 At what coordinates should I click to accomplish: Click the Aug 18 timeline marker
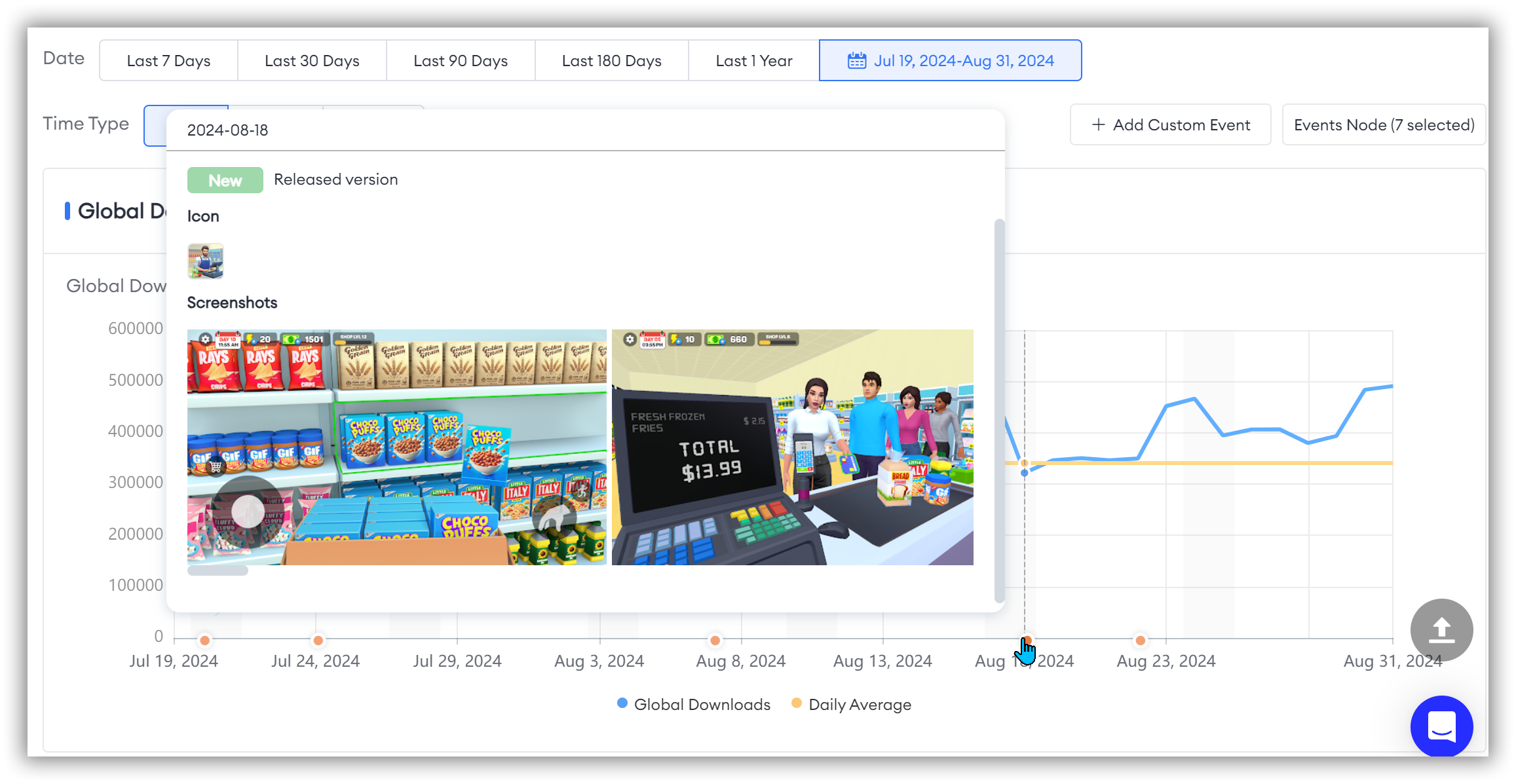(x=1026, y=639)
